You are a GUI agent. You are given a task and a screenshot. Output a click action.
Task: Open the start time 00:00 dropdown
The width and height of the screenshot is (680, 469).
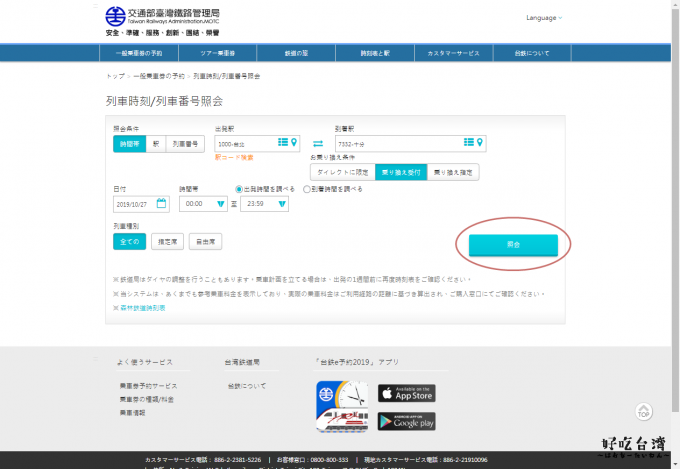point(203,203)
